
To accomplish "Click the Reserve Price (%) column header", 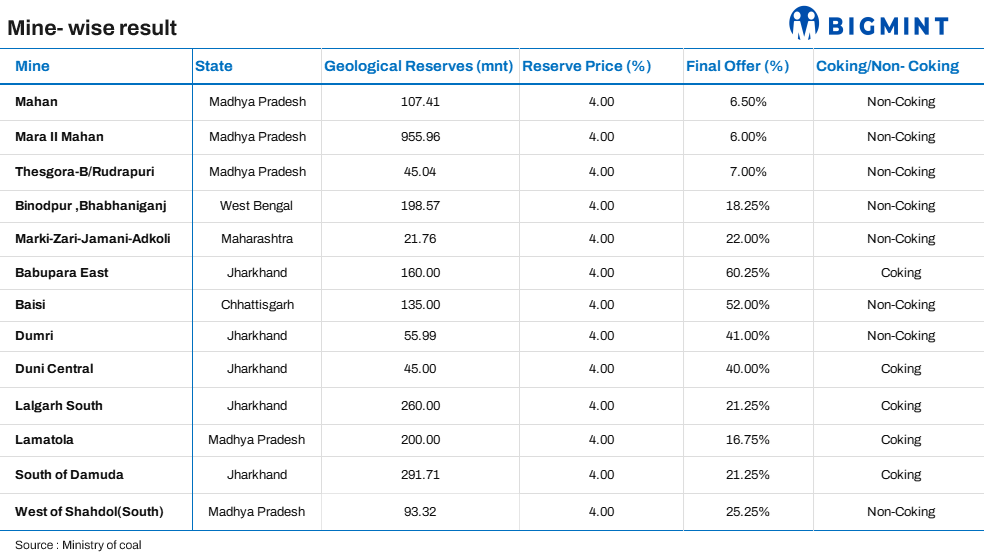I will pos(586,66).
